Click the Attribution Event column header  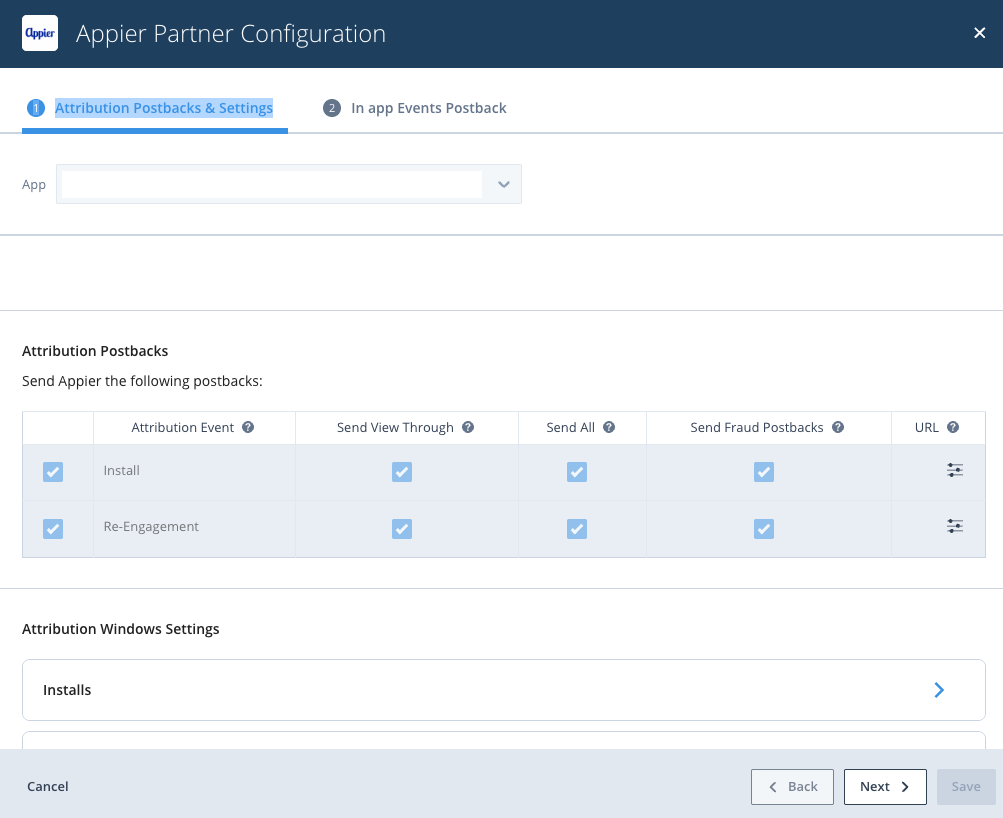(x=182, y=427)
